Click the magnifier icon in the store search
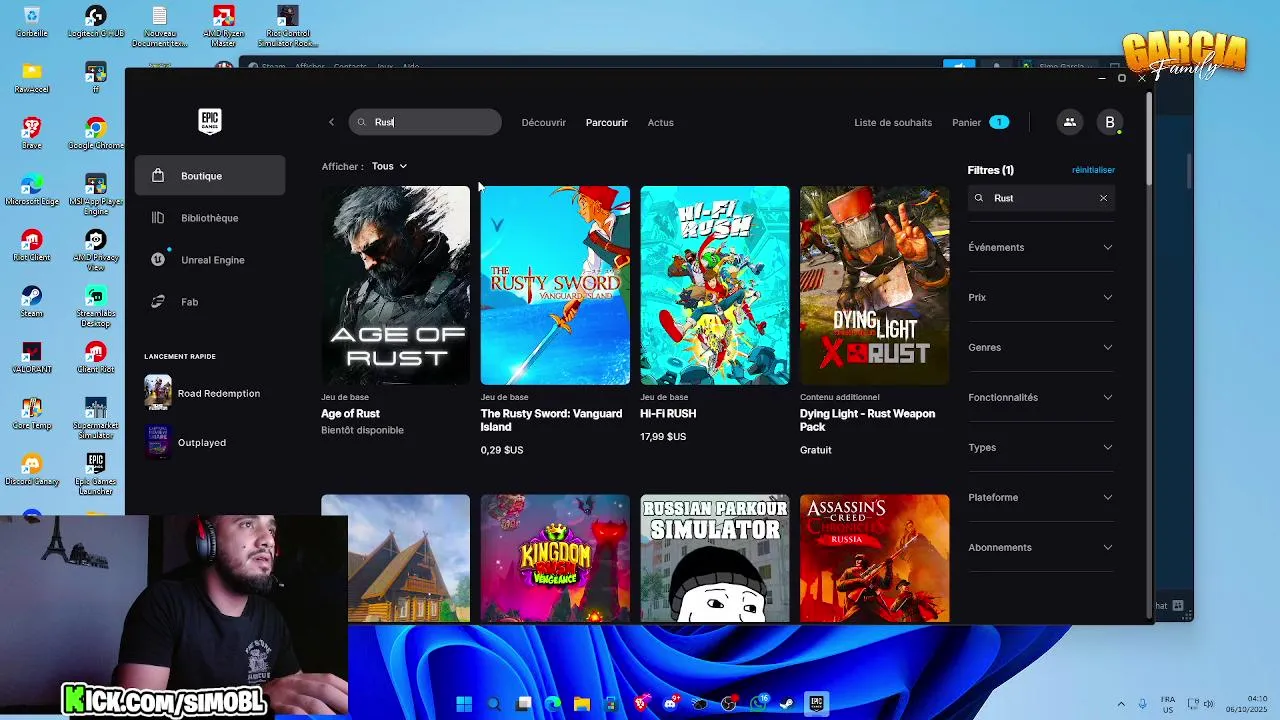 point(362,122)
